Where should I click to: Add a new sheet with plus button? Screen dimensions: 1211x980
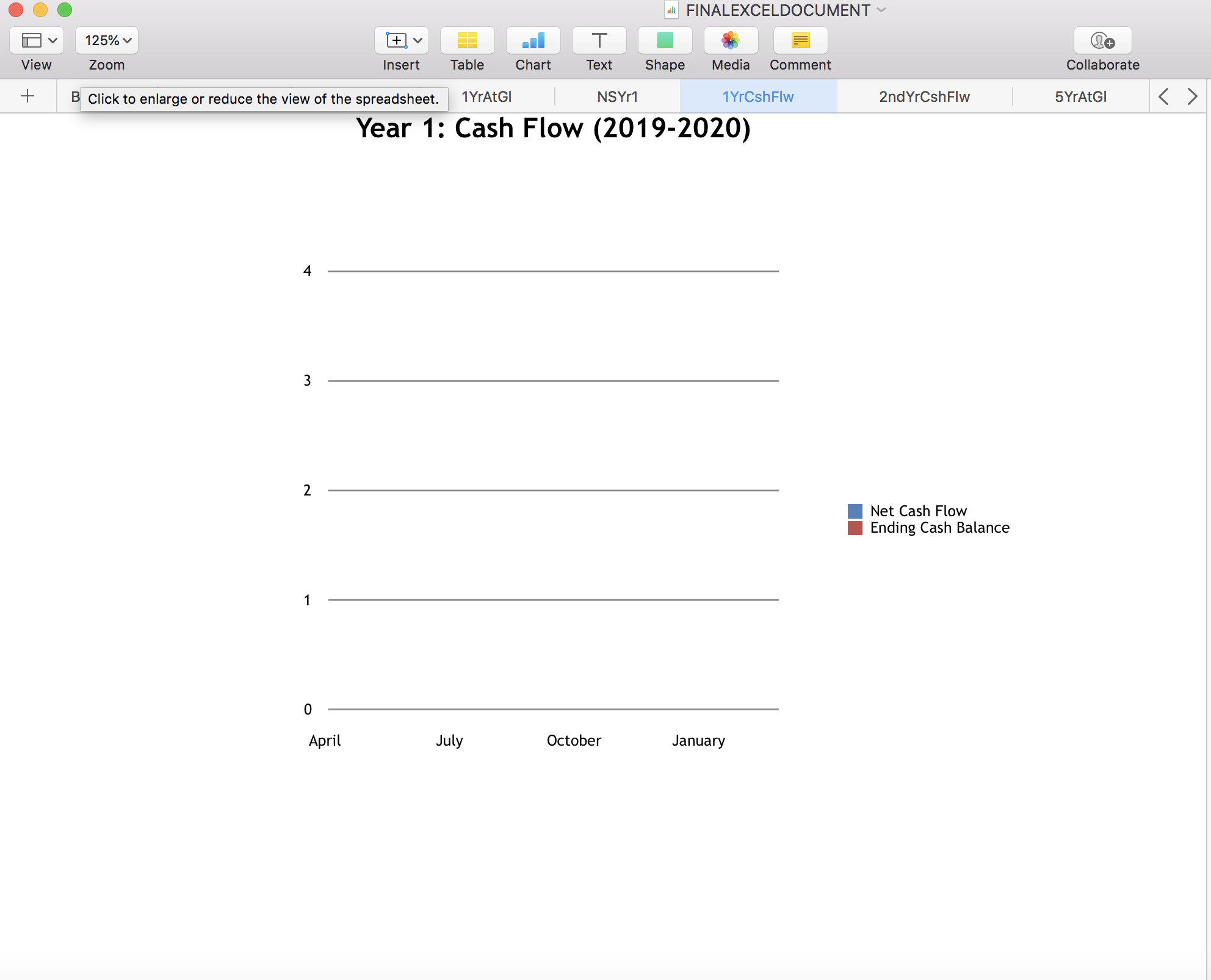(x=27, y=96)
